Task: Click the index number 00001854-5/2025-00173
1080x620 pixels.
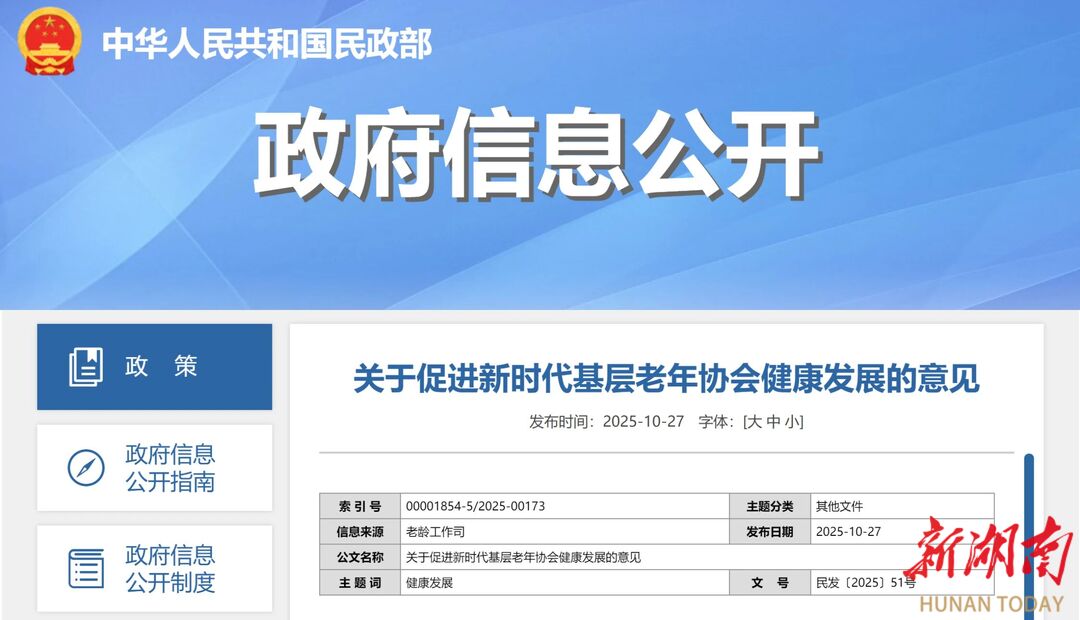Action: 475,507
